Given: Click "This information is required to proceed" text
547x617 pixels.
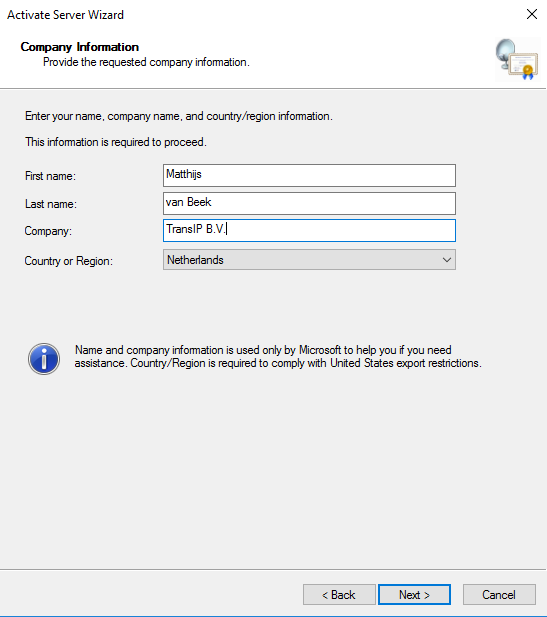Looking at the screenshot, I should click(x=116, y=142).
